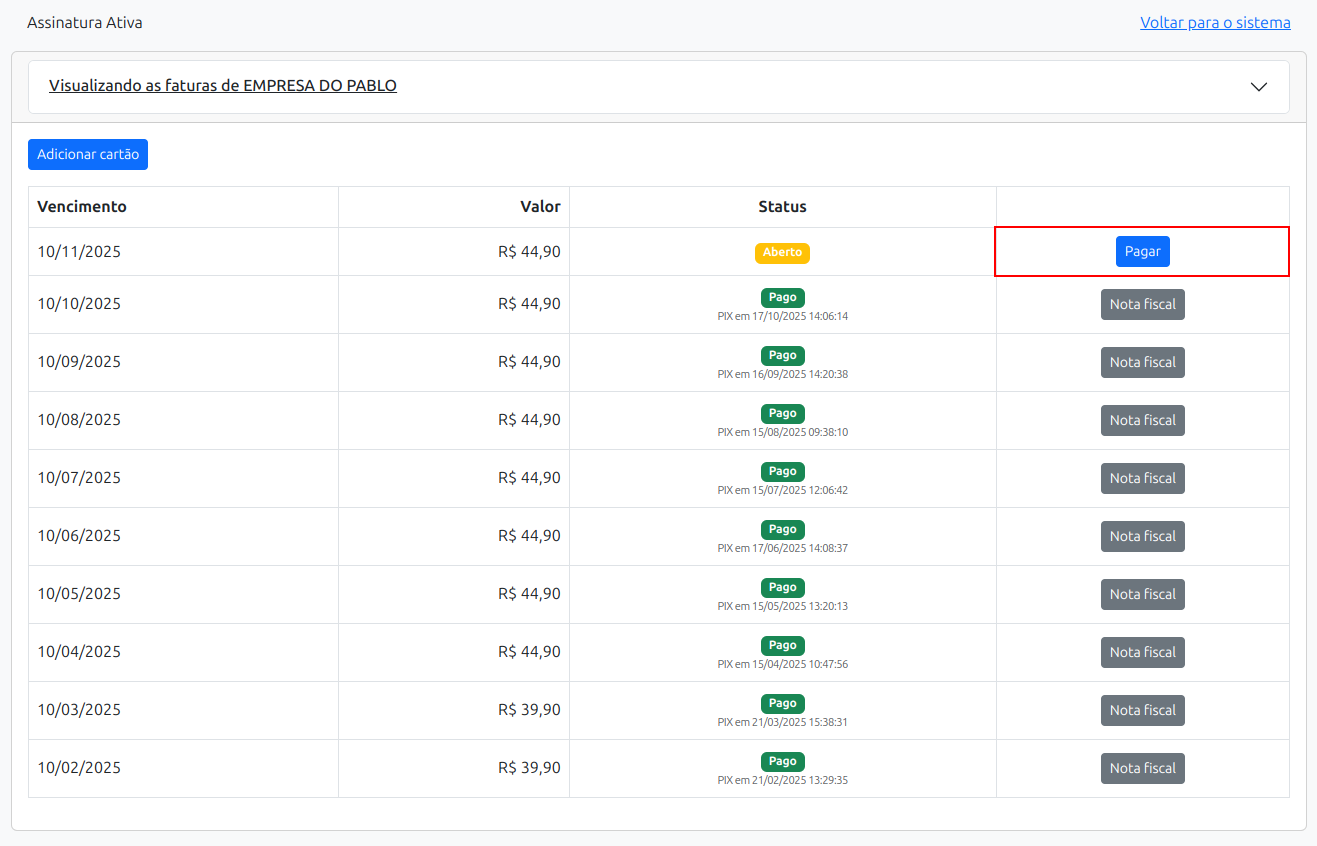Viewport: 1317px width, 846px height.
Task: Click the R$ 39,90 value for 10/03/2025
Action: [529, 710]
